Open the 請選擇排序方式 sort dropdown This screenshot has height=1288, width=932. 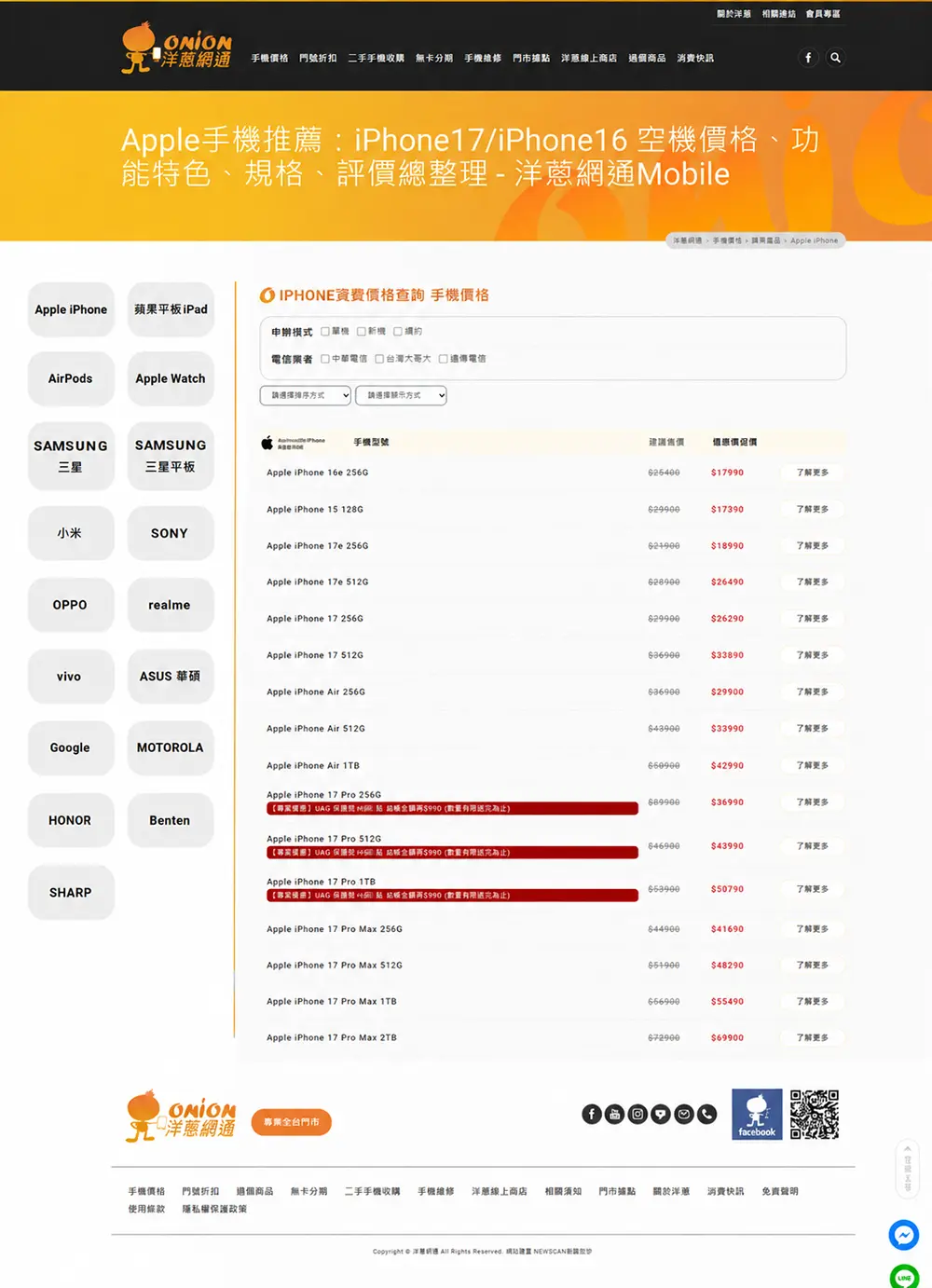306,395
